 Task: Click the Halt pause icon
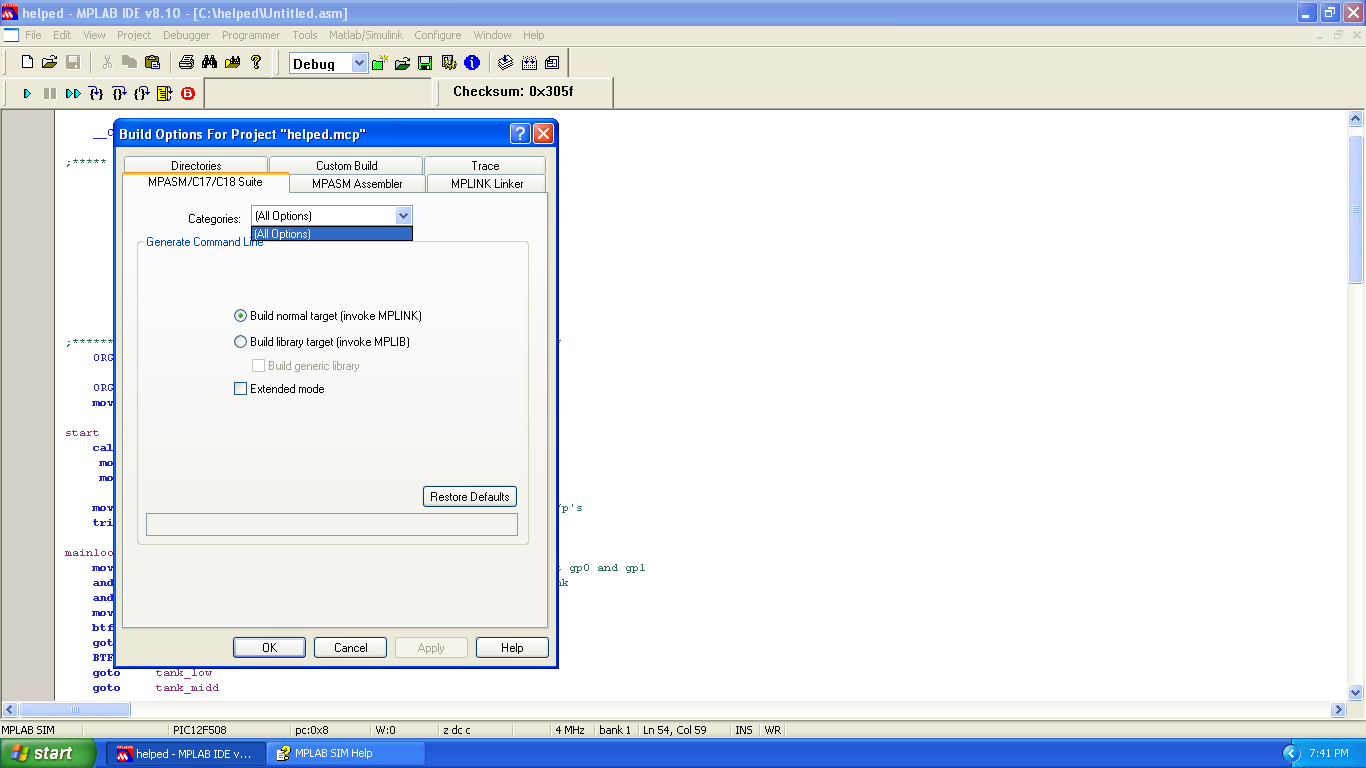(50, 93)
